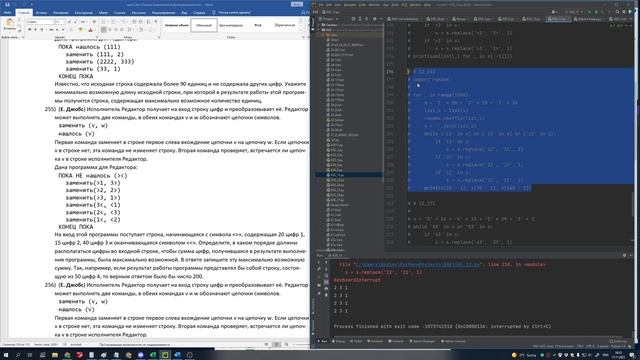Open the run configuration dropdown in PyCharm
Screen dimensions: 640x360
pos(574,12)
